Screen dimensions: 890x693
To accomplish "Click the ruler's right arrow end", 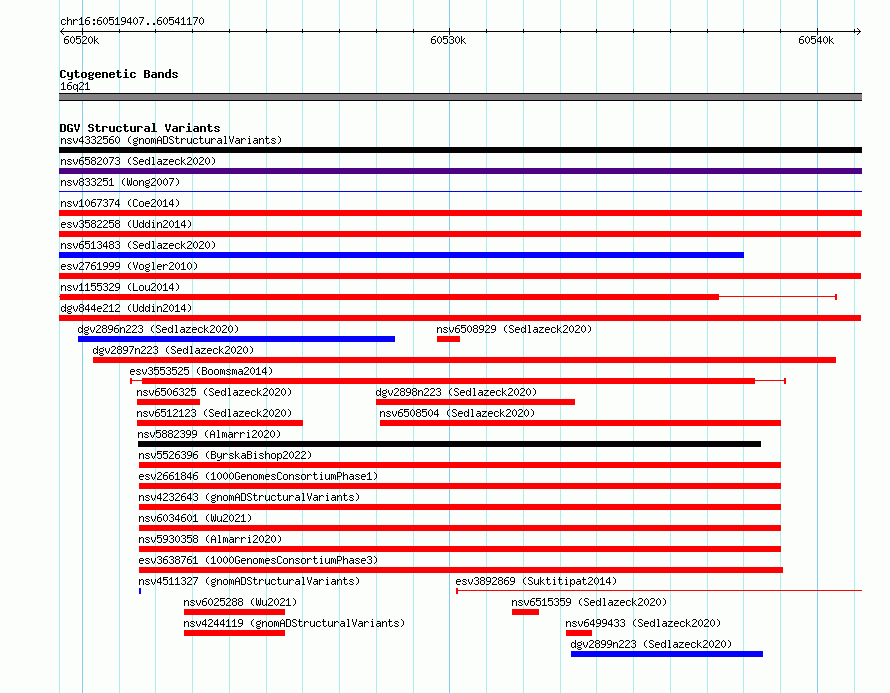I will tap(858, 32).
